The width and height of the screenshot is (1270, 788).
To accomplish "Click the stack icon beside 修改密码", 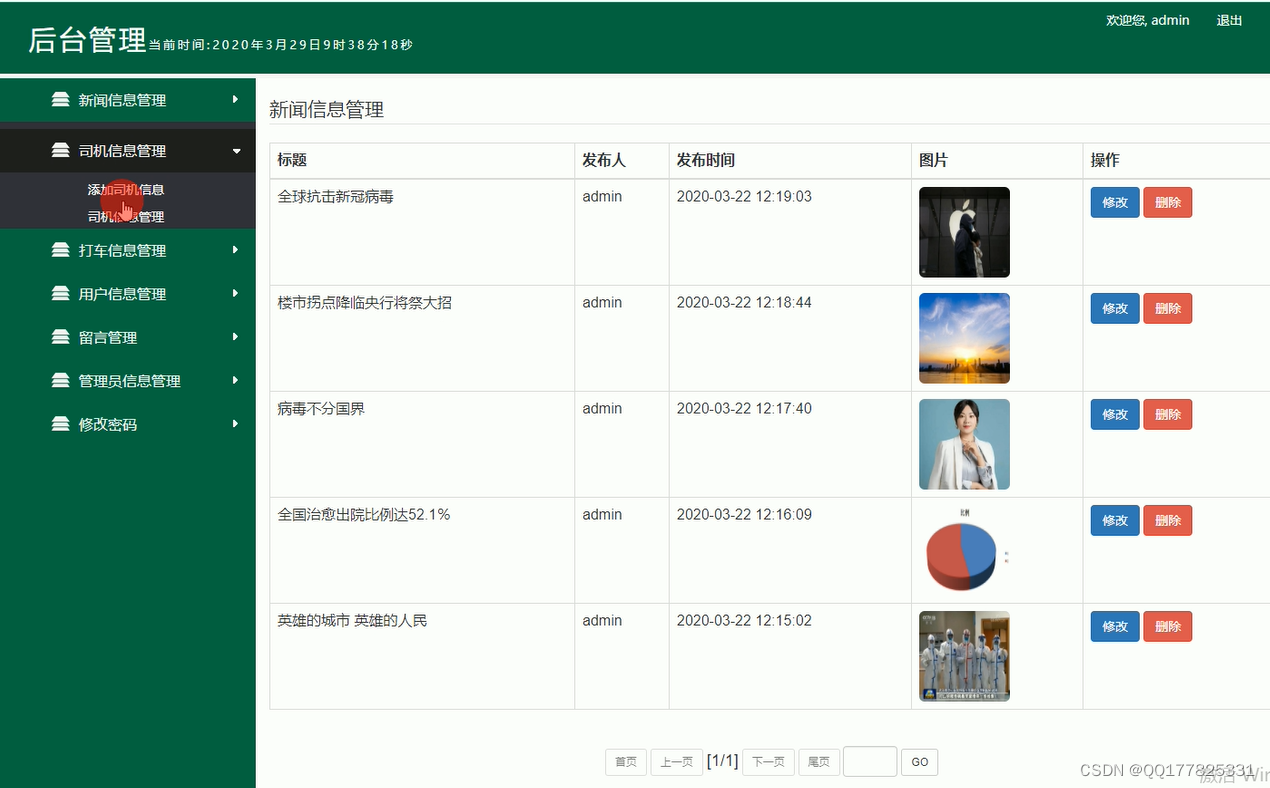I will pos(61,424).
